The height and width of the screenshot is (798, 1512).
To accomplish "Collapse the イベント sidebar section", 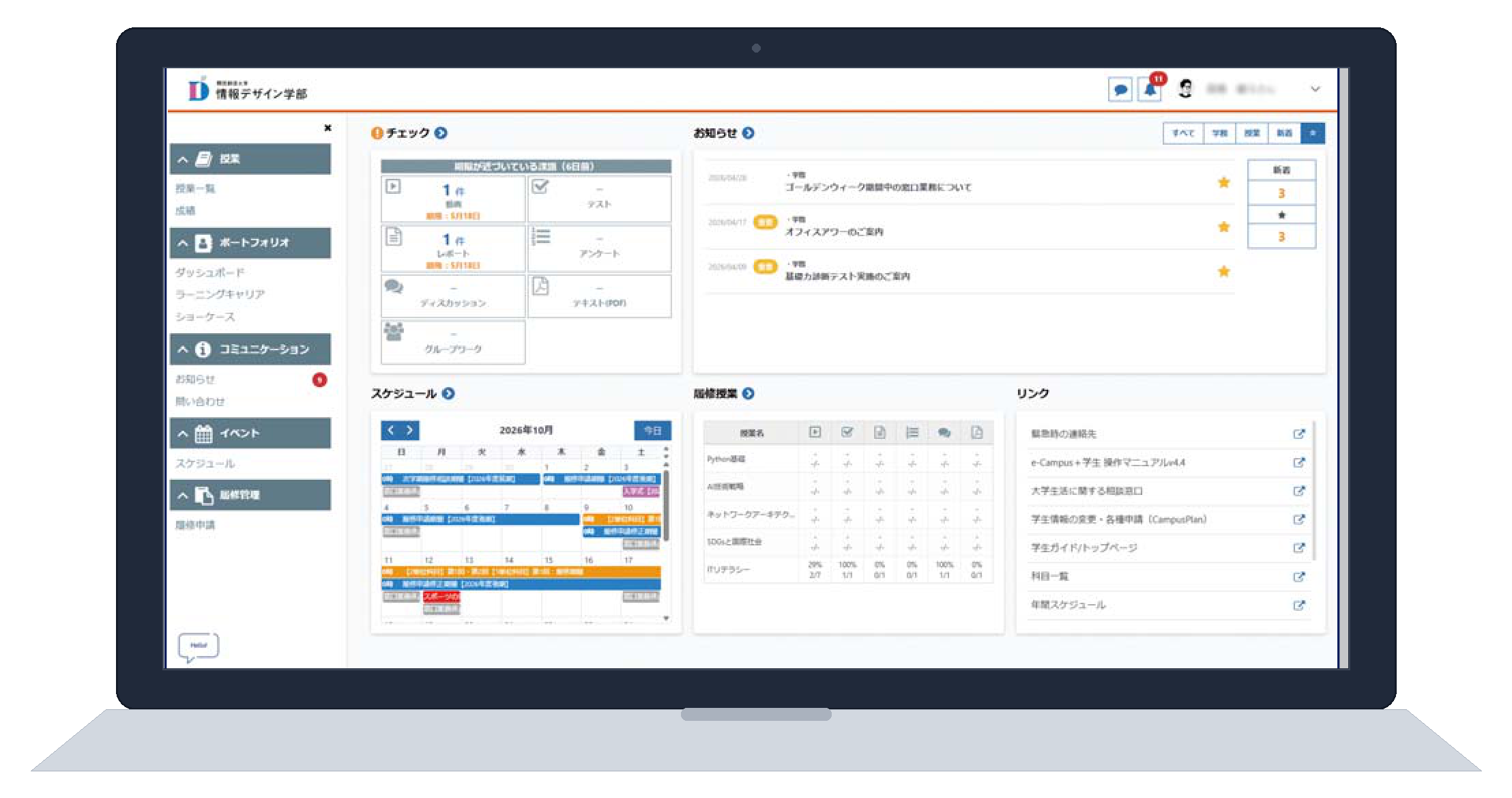I will (250, 433).
